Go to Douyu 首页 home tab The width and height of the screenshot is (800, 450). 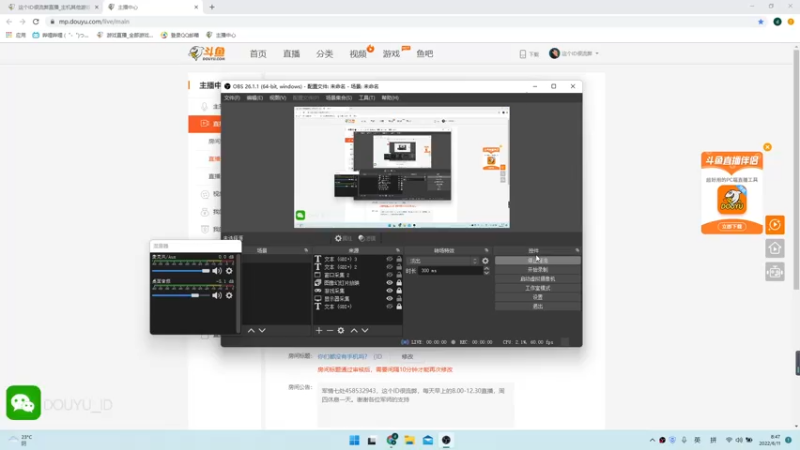258,54
